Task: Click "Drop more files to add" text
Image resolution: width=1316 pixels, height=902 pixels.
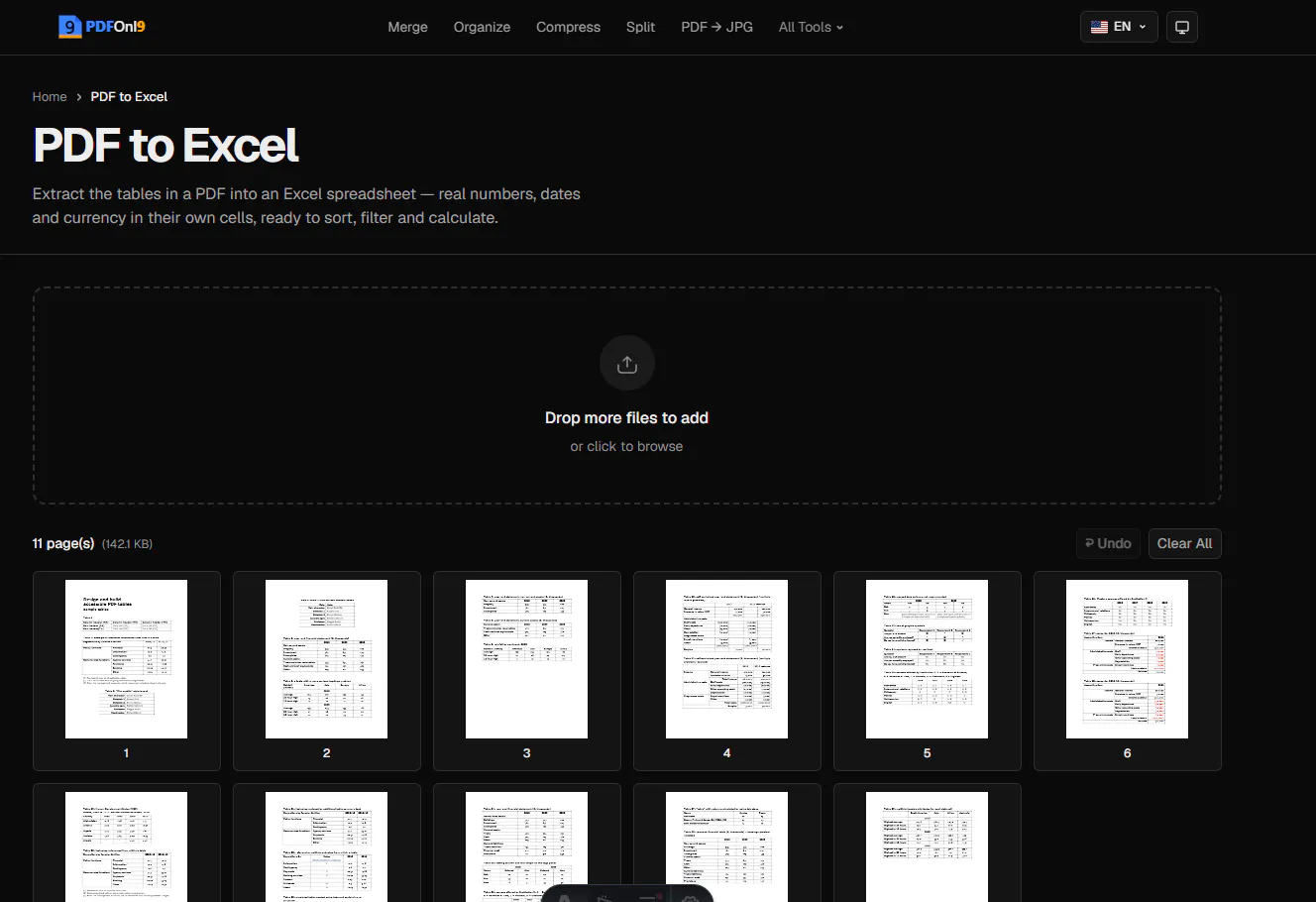Action: click(x=626, y=418)
